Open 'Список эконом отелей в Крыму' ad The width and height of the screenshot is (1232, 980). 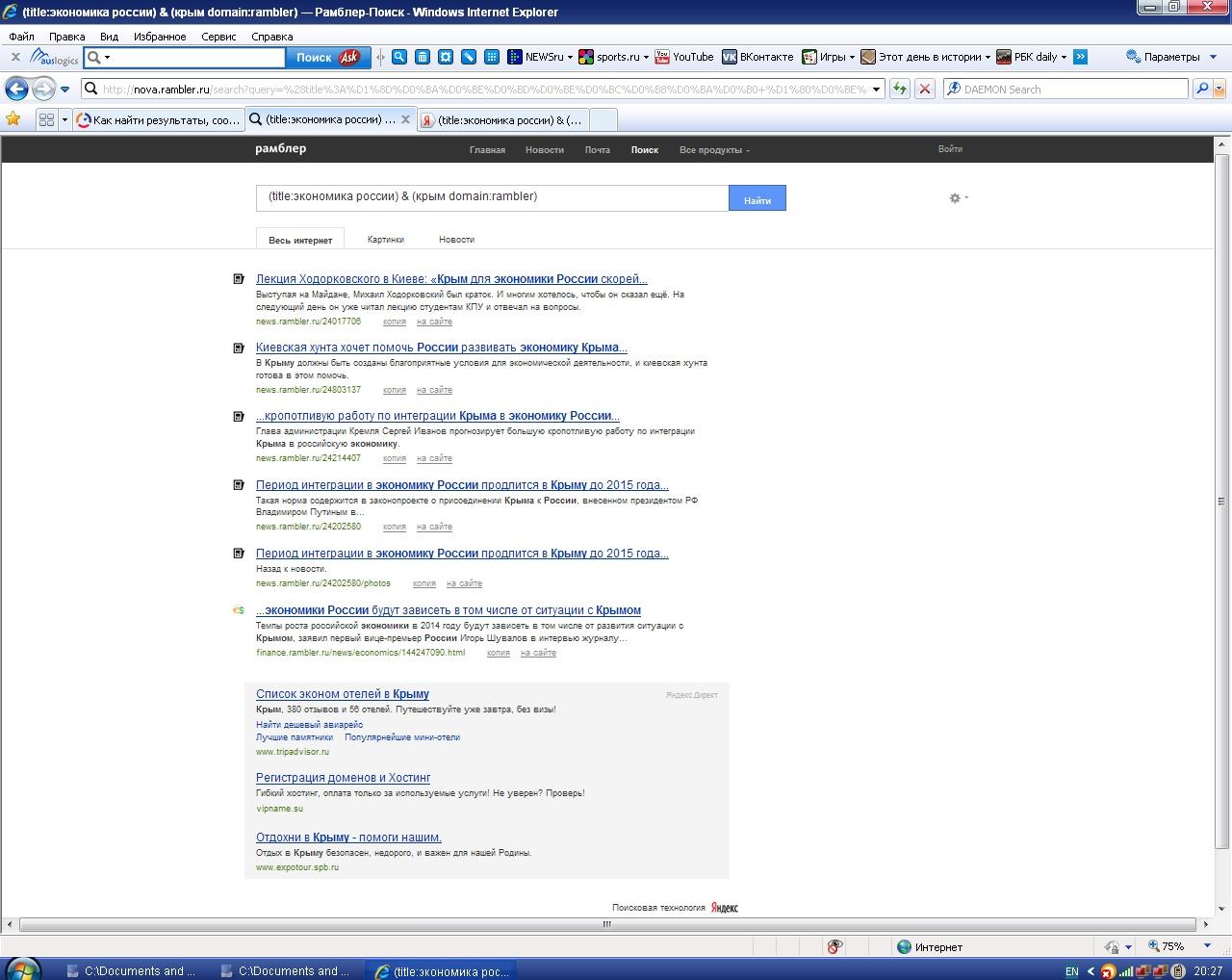pyautogui.click(x=343, y=694)
